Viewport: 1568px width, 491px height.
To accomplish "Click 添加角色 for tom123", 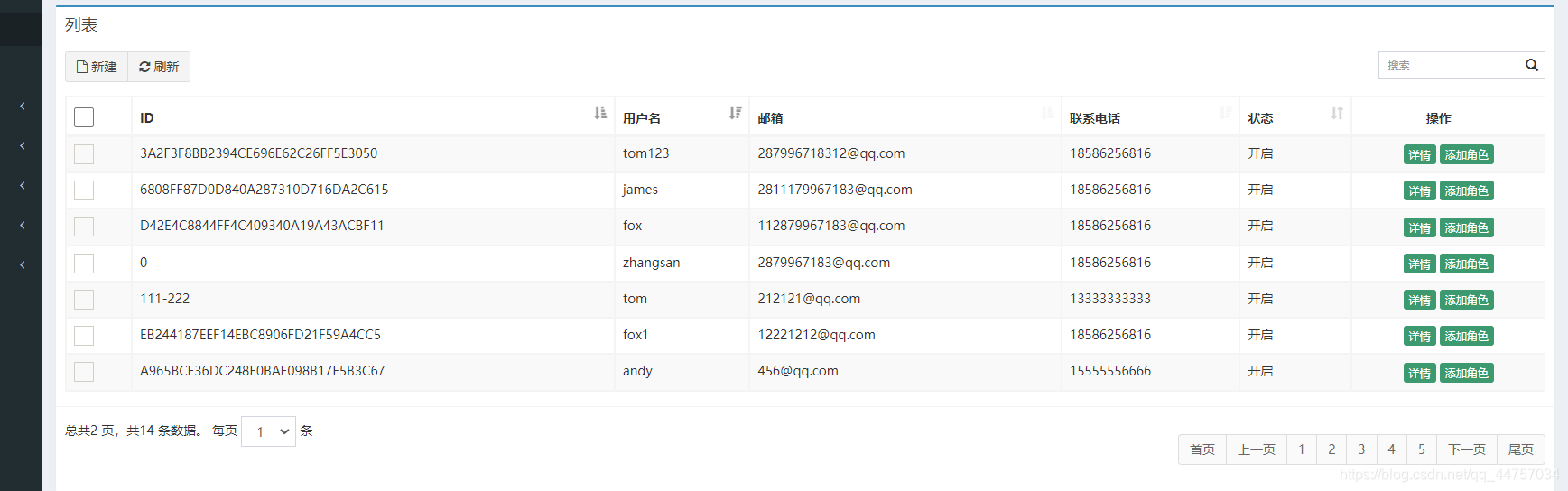I will tap(1467, 154).
